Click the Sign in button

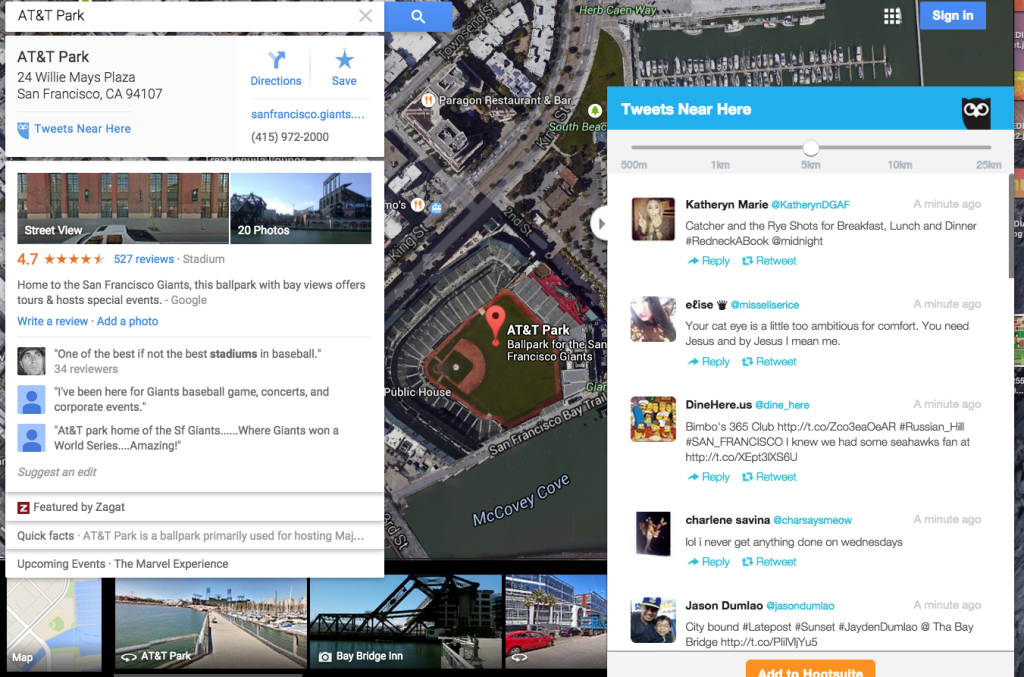point(952,16)
